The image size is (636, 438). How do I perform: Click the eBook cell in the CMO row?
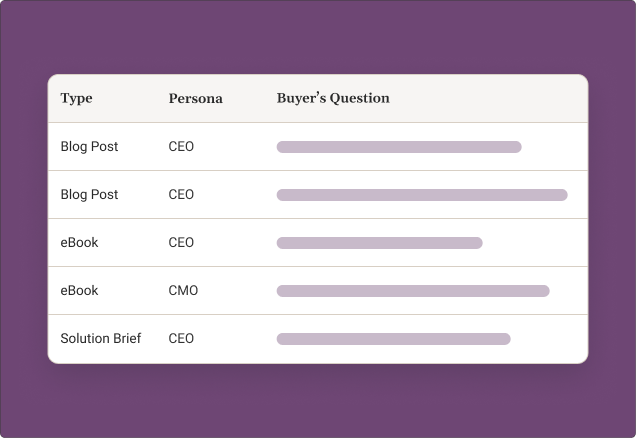pyautogui.click(x=79, y=291)
